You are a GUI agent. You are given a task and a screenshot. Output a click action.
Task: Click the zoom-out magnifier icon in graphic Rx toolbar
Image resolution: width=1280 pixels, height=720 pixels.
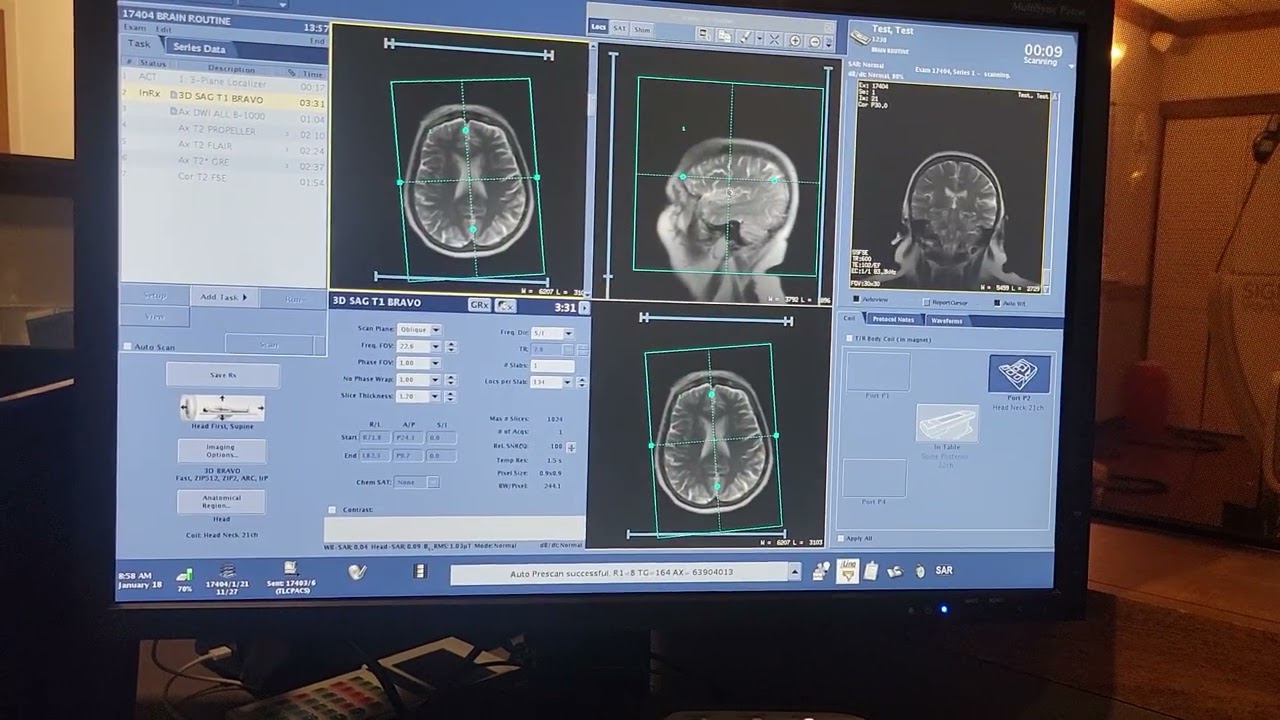coord(814,41)
